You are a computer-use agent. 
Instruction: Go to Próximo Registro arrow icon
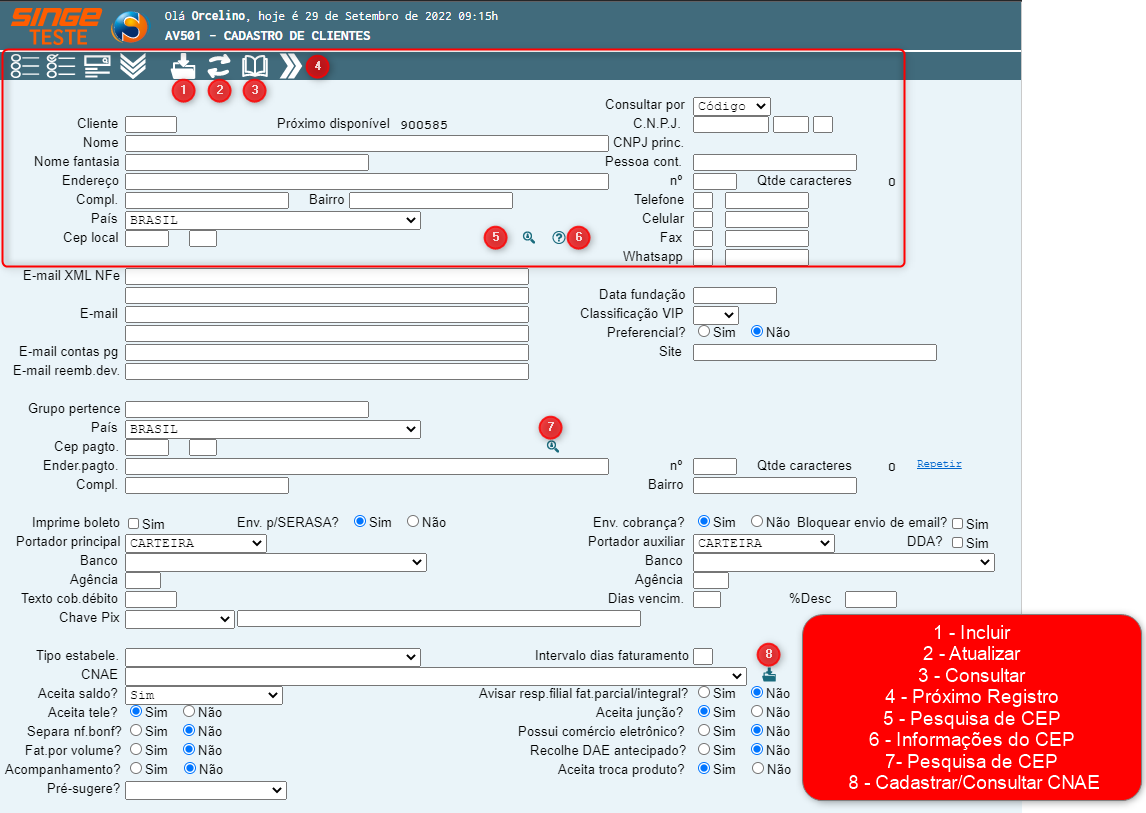[290, 67]
